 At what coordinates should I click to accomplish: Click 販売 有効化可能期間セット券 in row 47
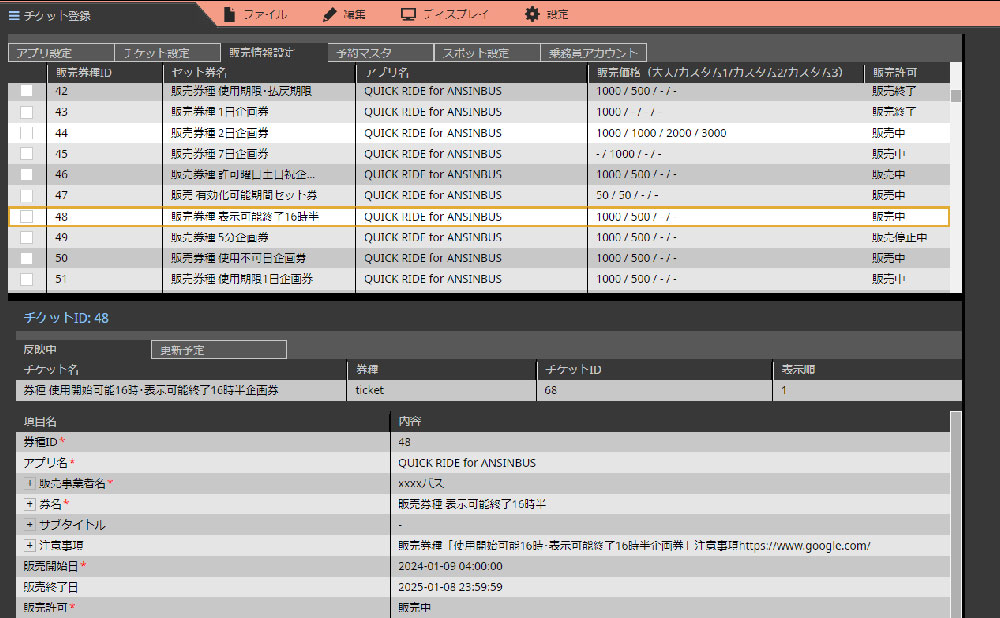244,196
